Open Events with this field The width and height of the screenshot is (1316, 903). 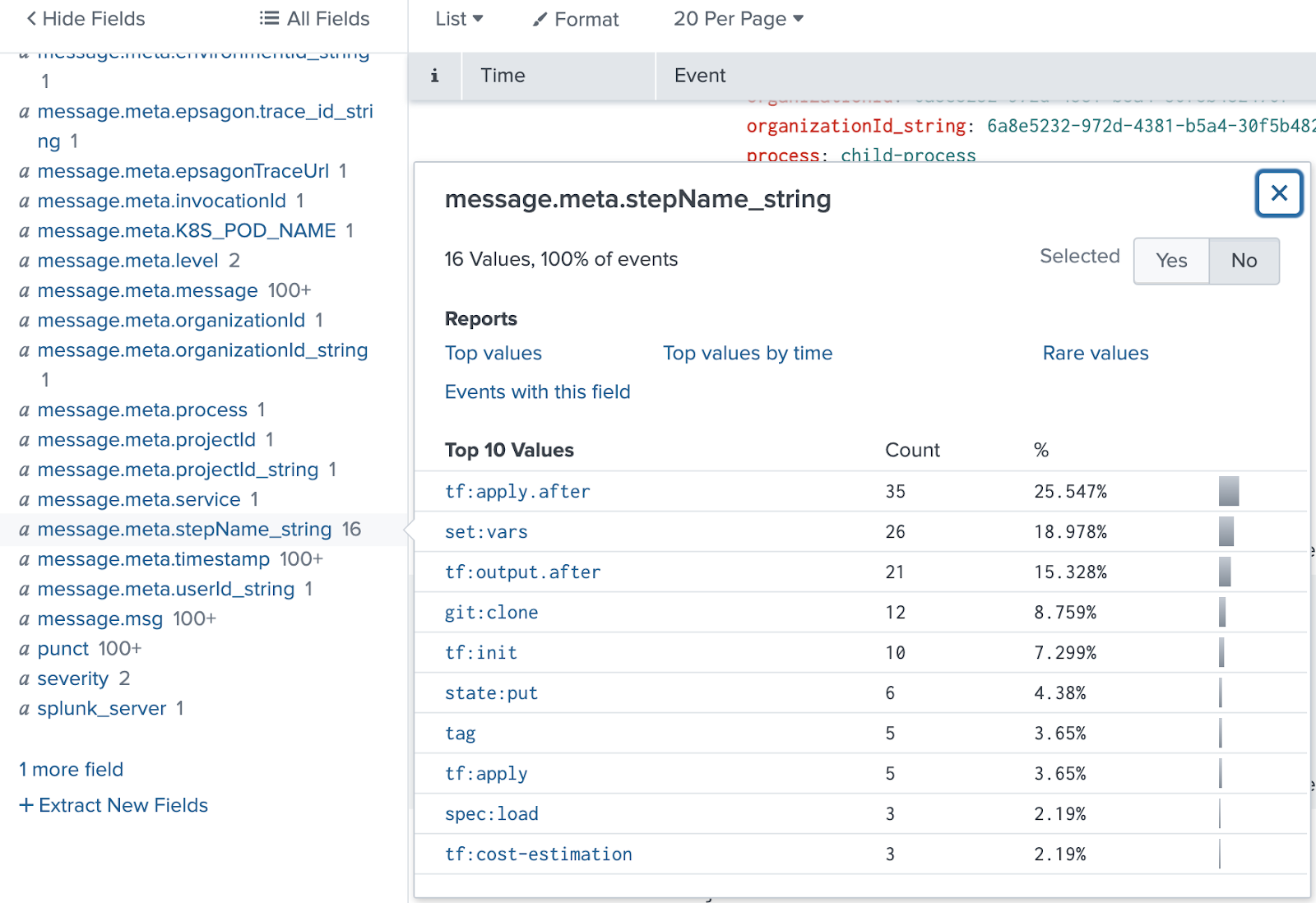[537, 391]
